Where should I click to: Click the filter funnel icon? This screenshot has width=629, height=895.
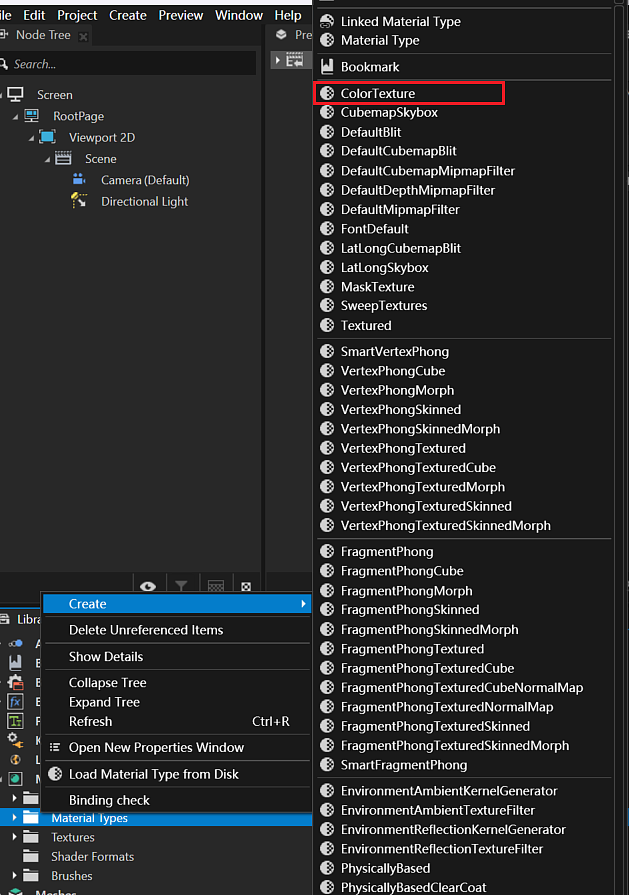pos(182,586)
